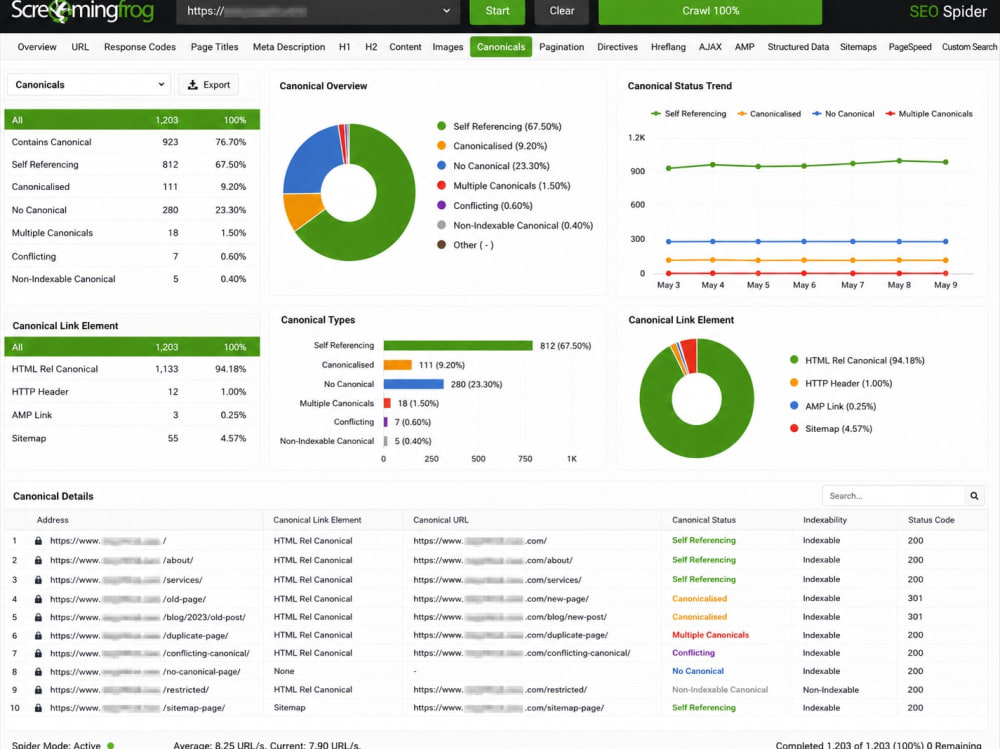Select the Self Referencing filter row
1000x749 pixels.
pos(132,165)
